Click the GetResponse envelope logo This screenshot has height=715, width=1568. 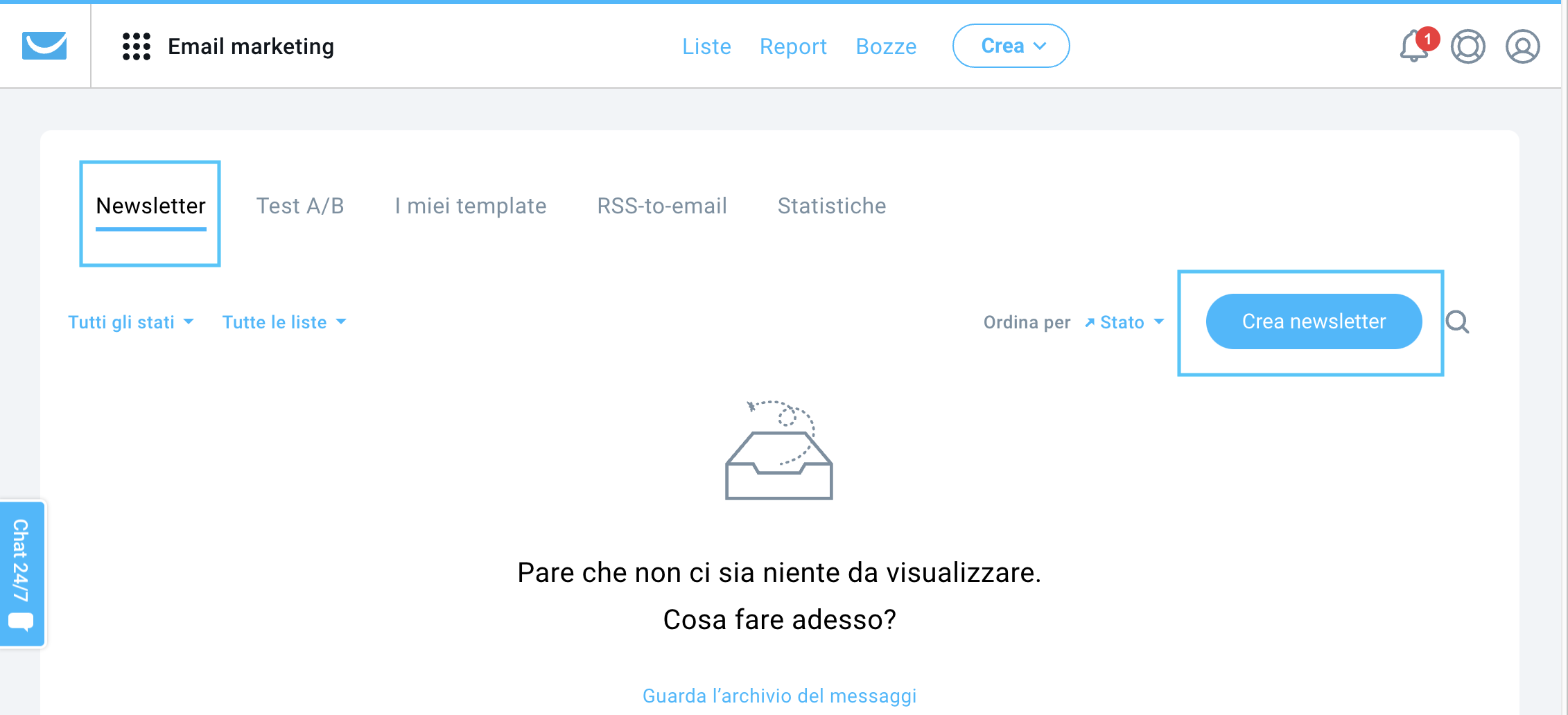tap(44, 46)
